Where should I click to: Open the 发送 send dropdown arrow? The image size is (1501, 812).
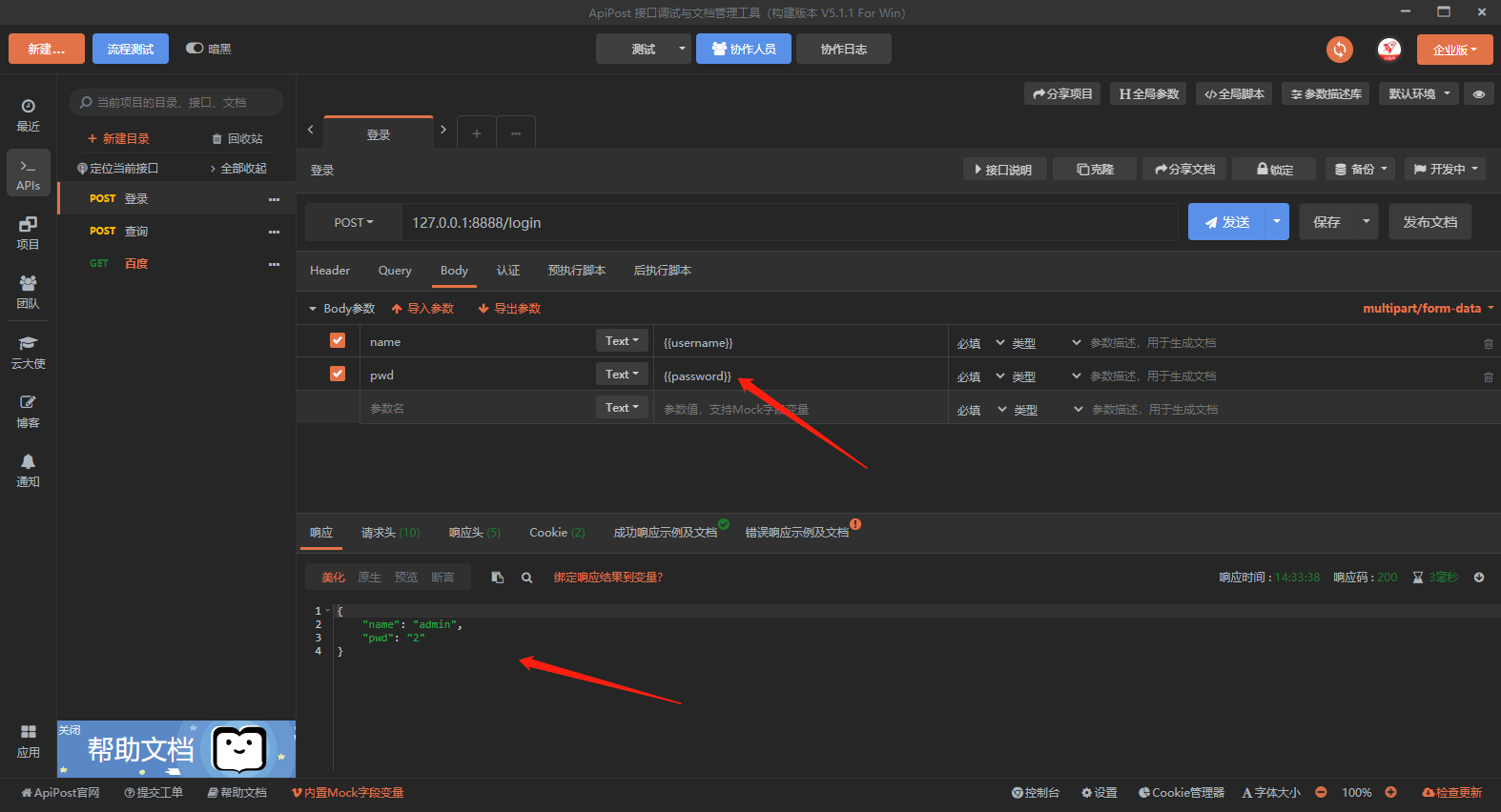(x=1277, y=221)
